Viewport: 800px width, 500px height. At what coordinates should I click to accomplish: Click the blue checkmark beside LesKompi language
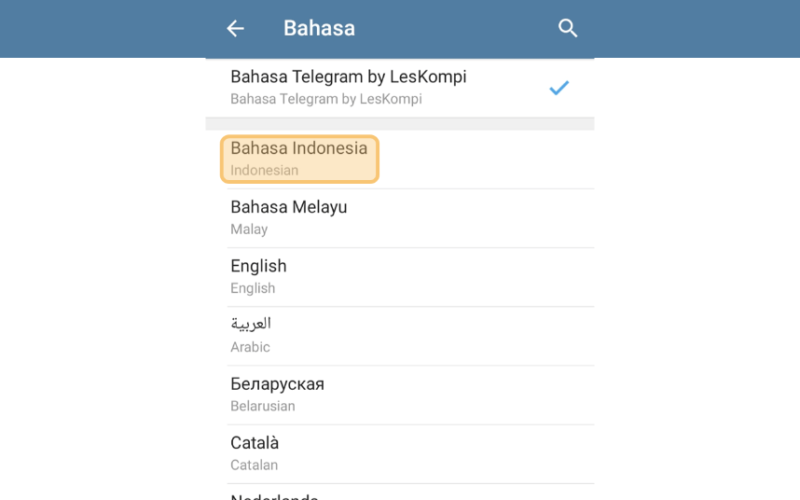[x=559, y=88]
